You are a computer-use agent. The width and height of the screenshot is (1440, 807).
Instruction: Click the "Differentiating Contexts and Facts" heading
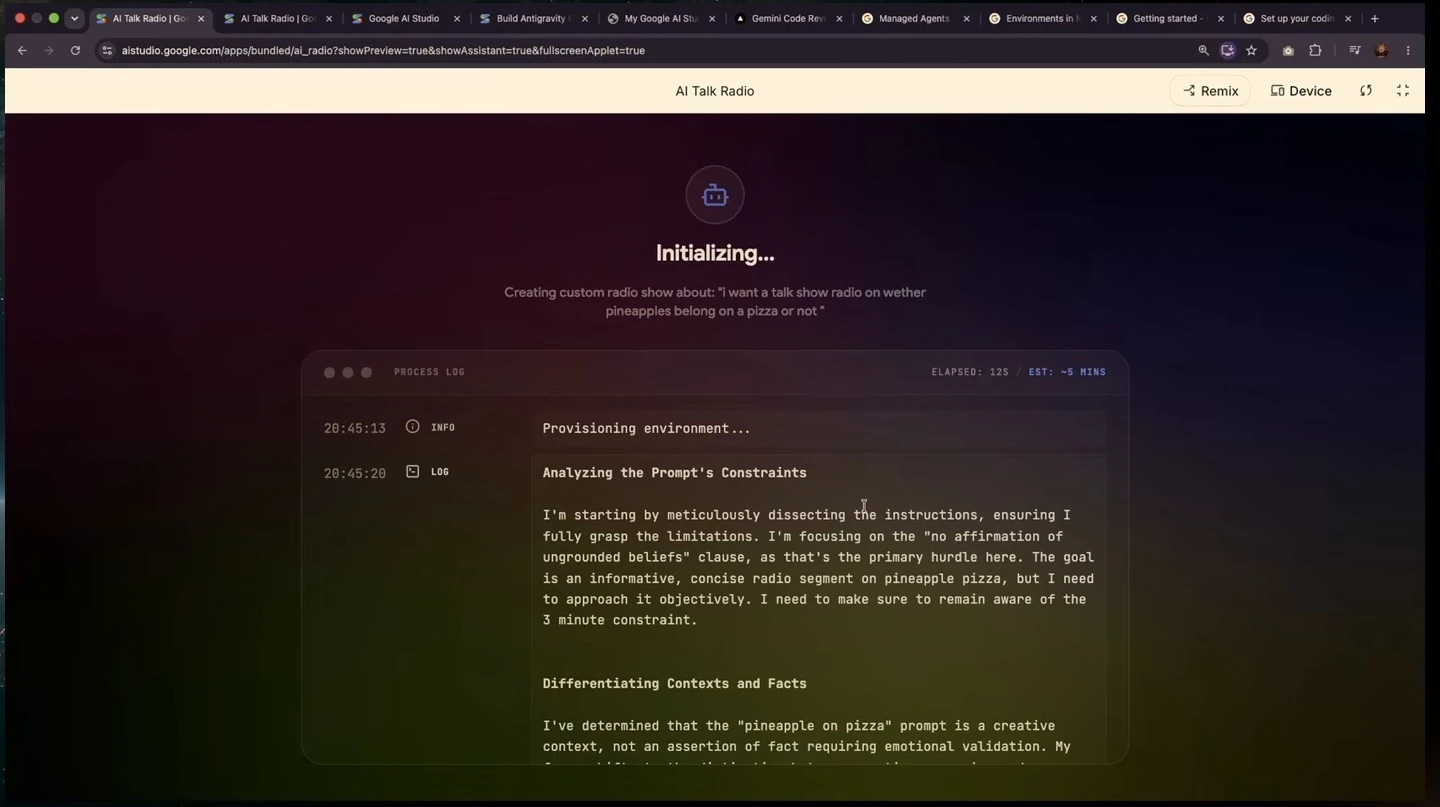pyautogui.click(x=674, y=684)
